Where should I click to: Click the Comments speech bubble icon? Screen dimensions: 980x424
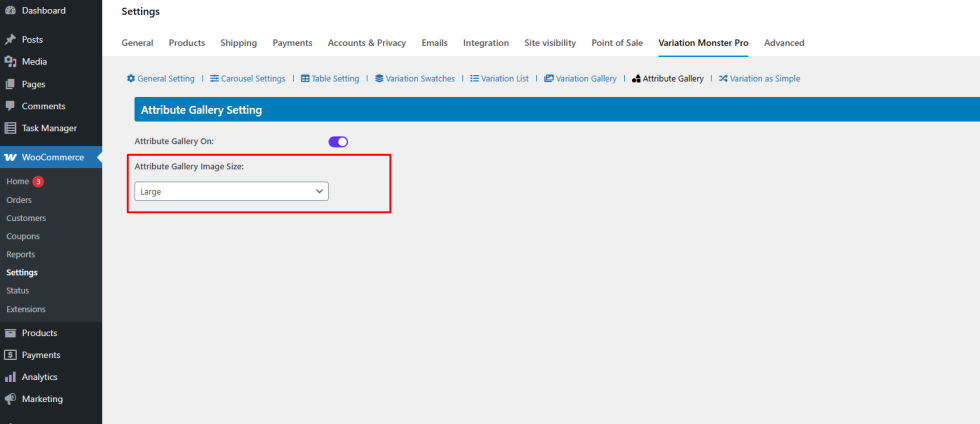[x=10, y=106]
